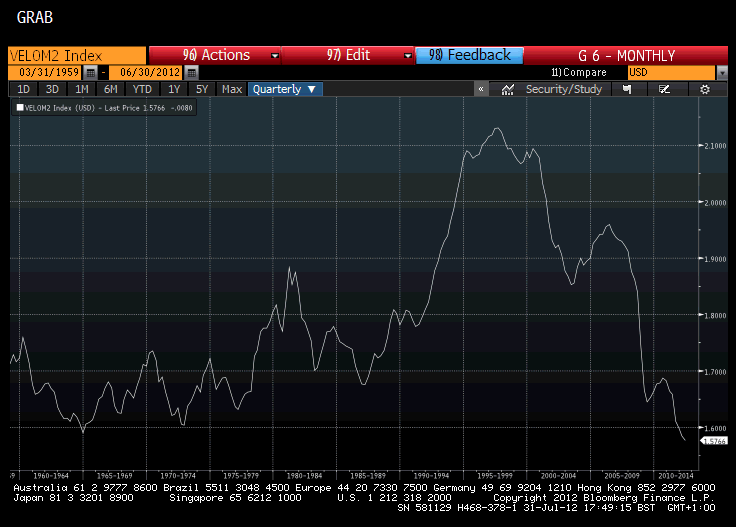
Task: Click the last price marker 1.5766
Action: point(714,441)
